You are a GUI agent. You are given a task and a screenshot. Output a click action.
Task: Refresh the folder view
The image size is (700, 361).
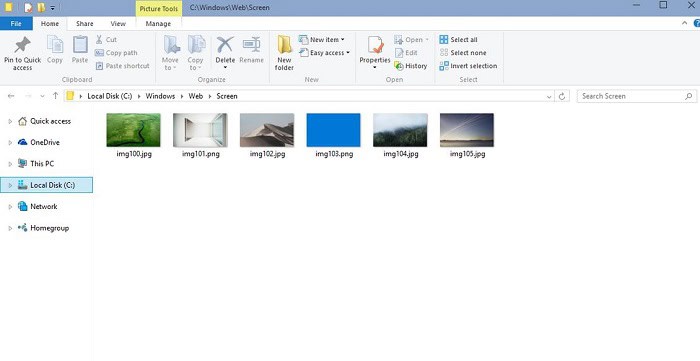coord(562,96)
